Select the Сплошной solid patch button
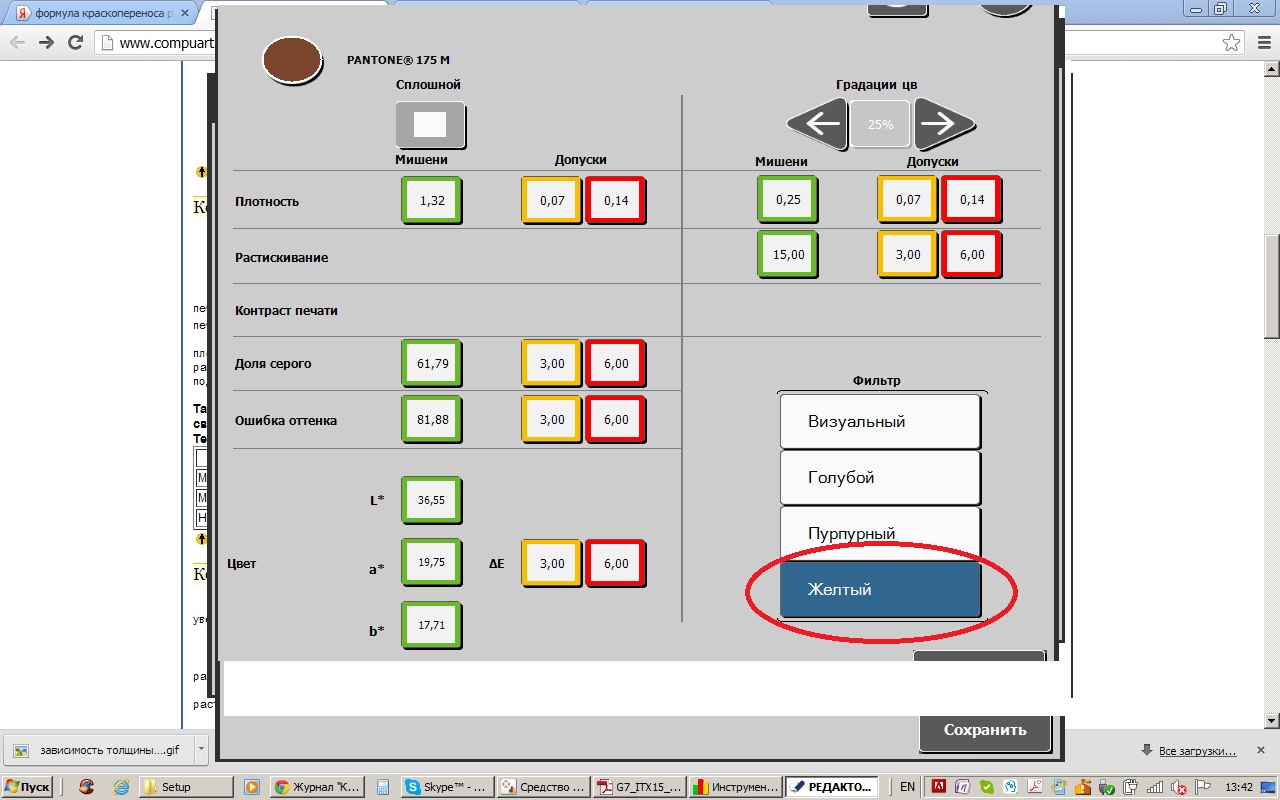This screenshot has width=1280, height=800. tap(430, 124)
